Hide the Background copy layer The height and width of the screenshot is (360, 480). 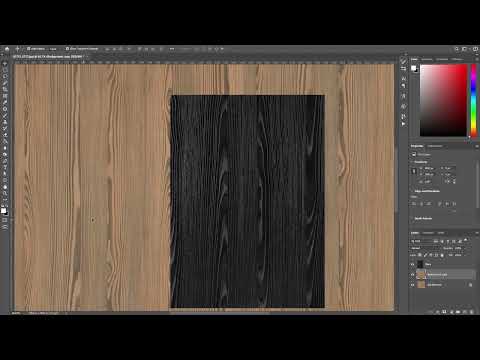(x=412, y=275)
